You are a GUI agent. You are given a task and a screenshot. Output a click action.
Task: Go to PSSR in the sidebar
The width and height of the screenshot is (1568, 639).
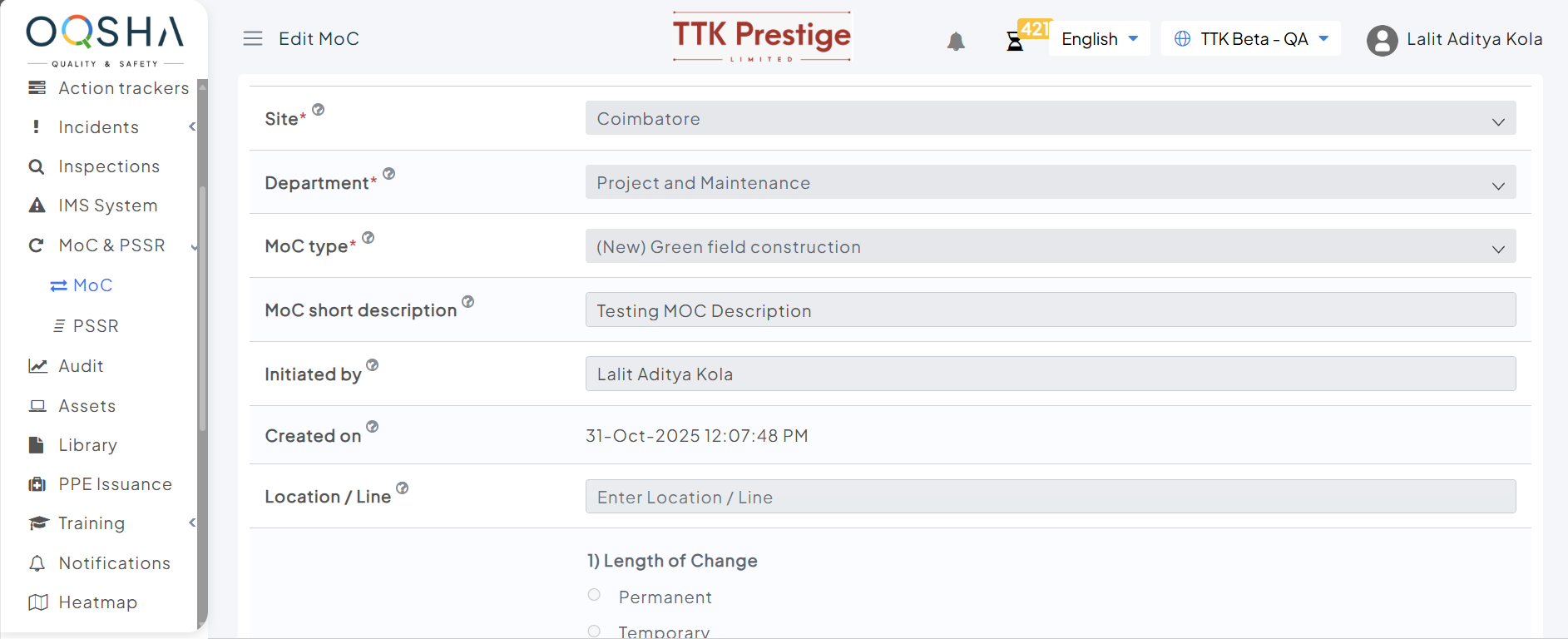pos(96,326)
